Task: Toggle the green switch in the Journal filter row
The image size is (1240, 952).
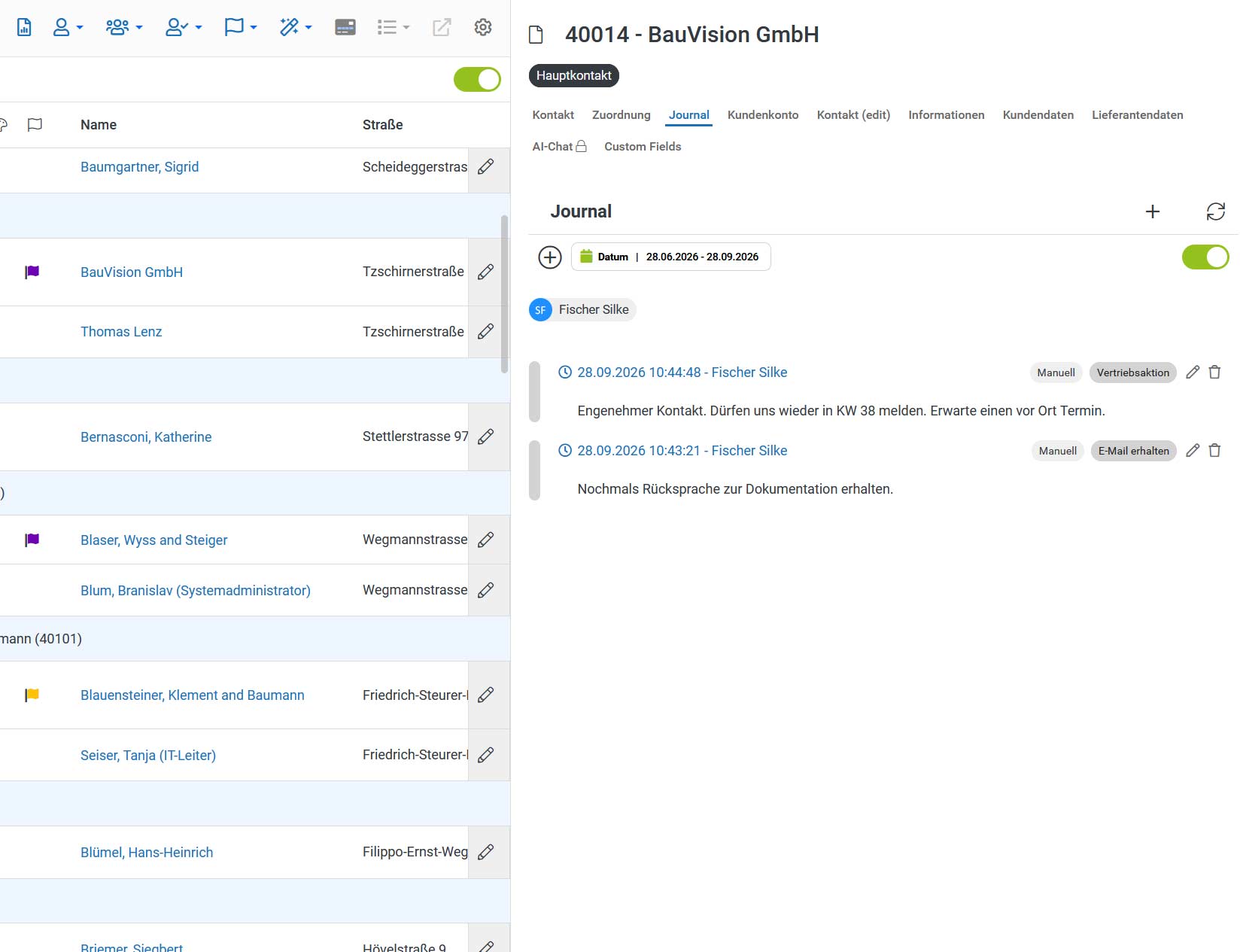Action: pos(1205,257)
